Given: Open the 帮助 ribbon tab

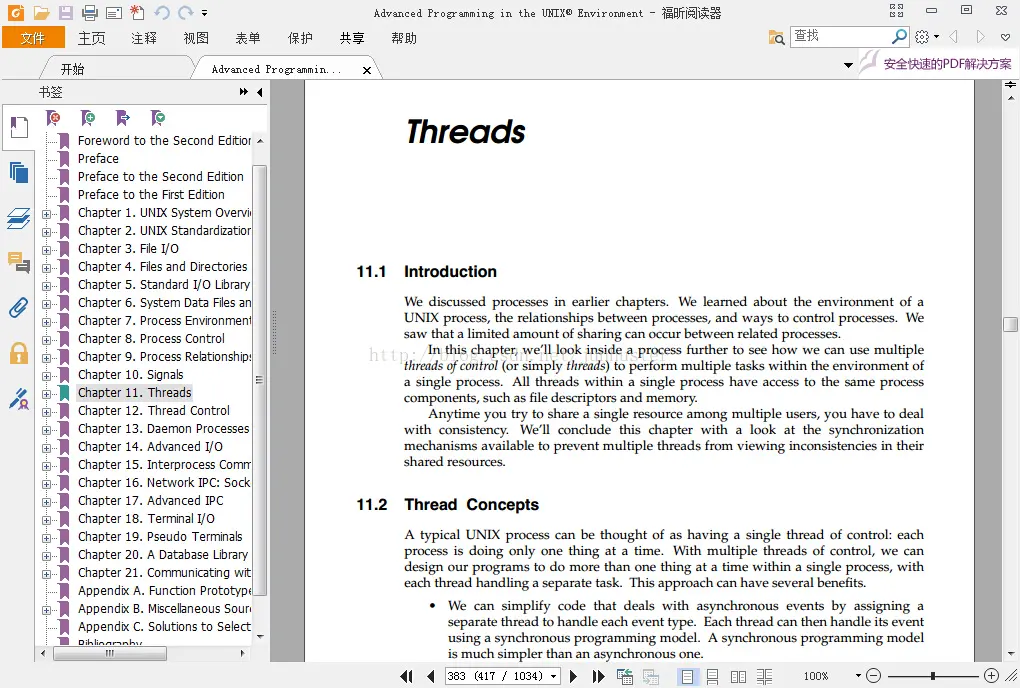Looking at the screenshot, I should click(x=404, y=38).
